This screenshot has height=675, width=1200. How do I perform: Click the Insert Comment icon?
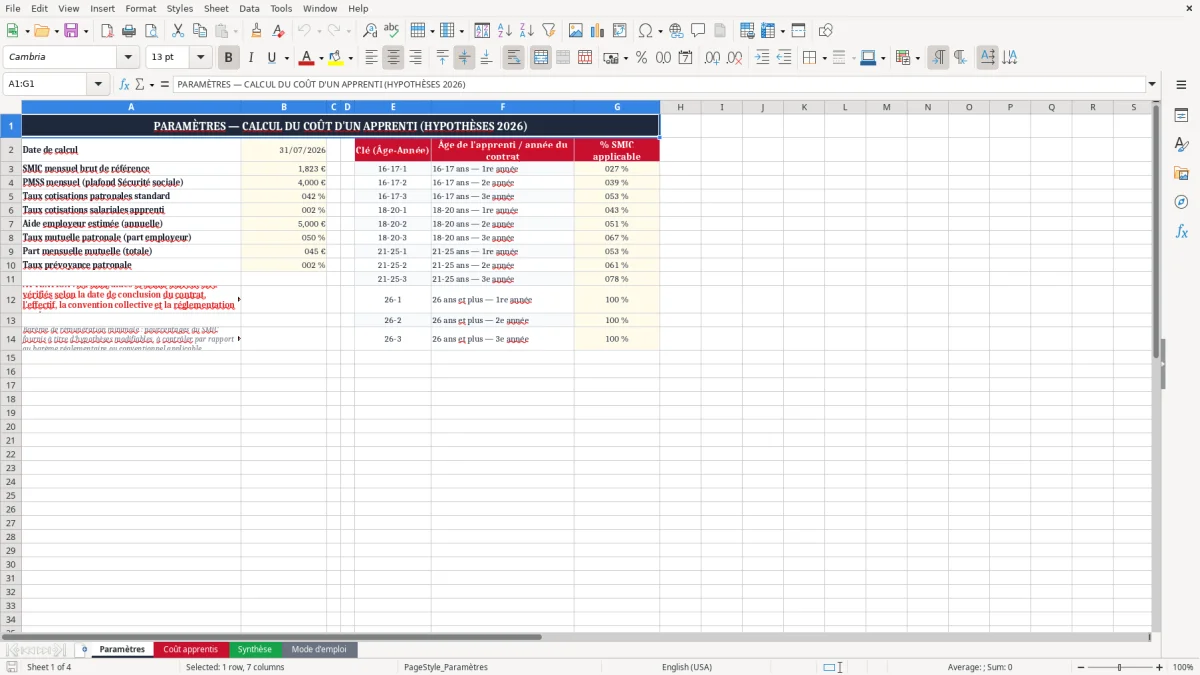[698, 31]
